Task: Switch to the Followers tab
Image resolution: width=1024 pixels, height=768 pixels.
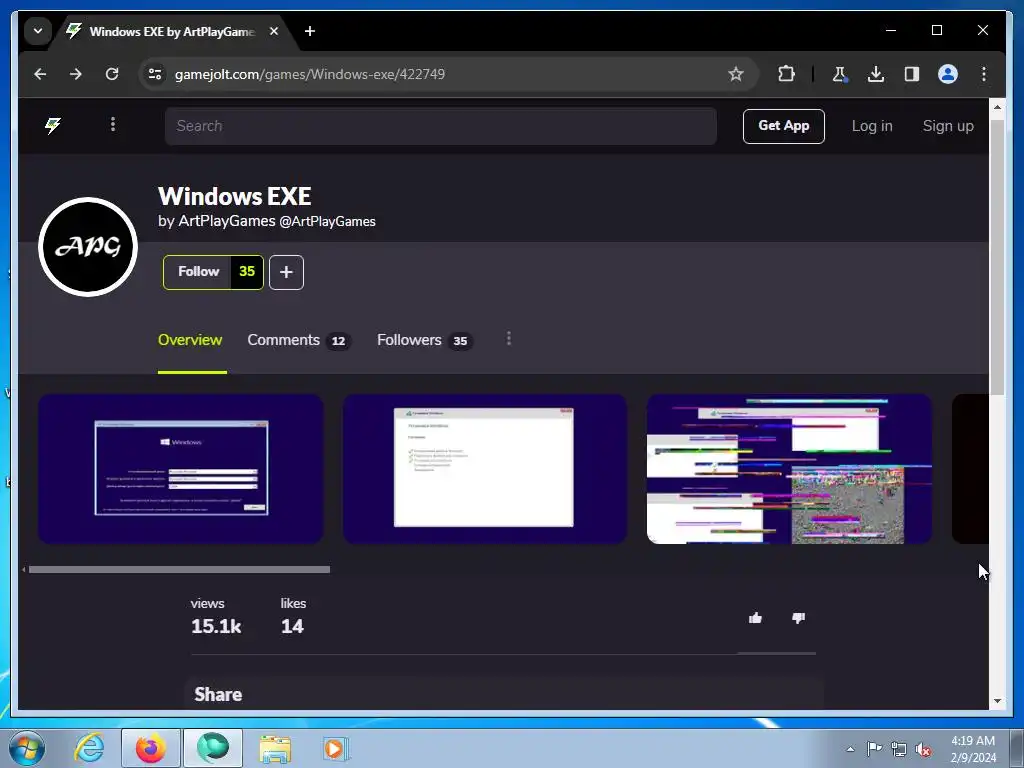Action: [x=424, y=340]
